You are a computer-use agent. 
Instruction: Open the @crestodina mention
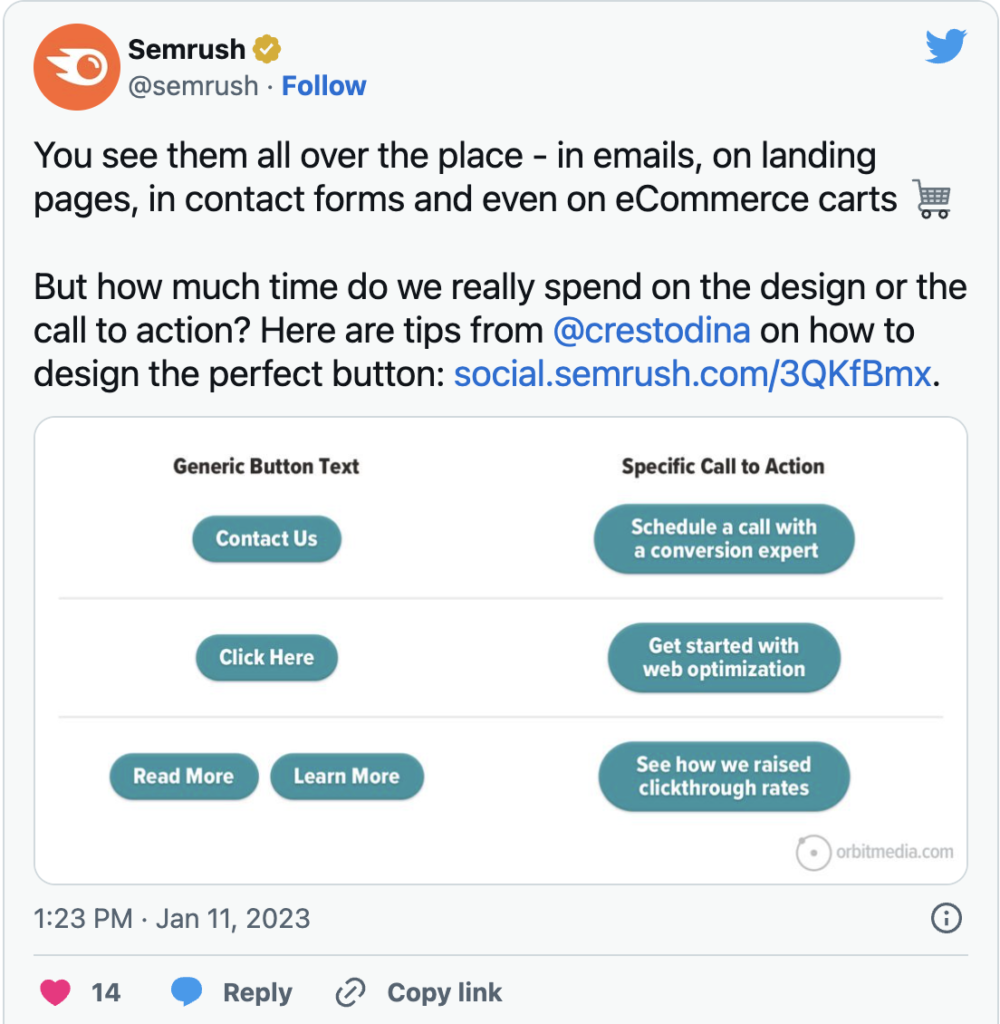[x=649, y=331]
